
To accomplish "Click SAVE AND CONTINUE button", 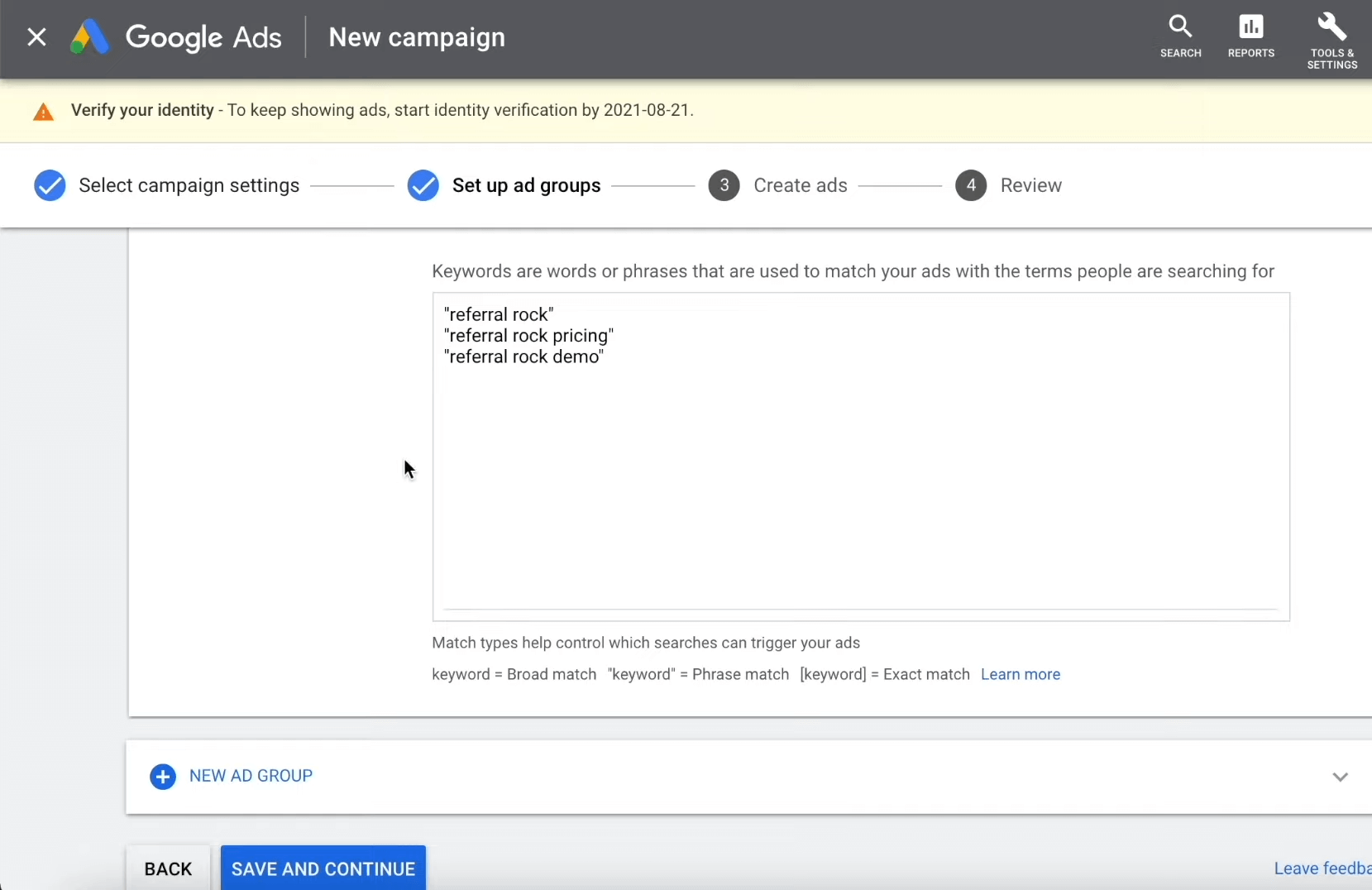I will pos(323,868).
